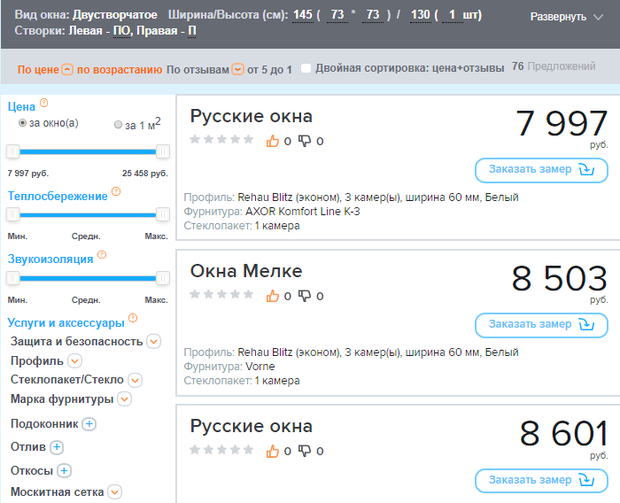This screenshot has width=620, height=503.
Task: Open Окна Мелке company title
Action: 246,271
